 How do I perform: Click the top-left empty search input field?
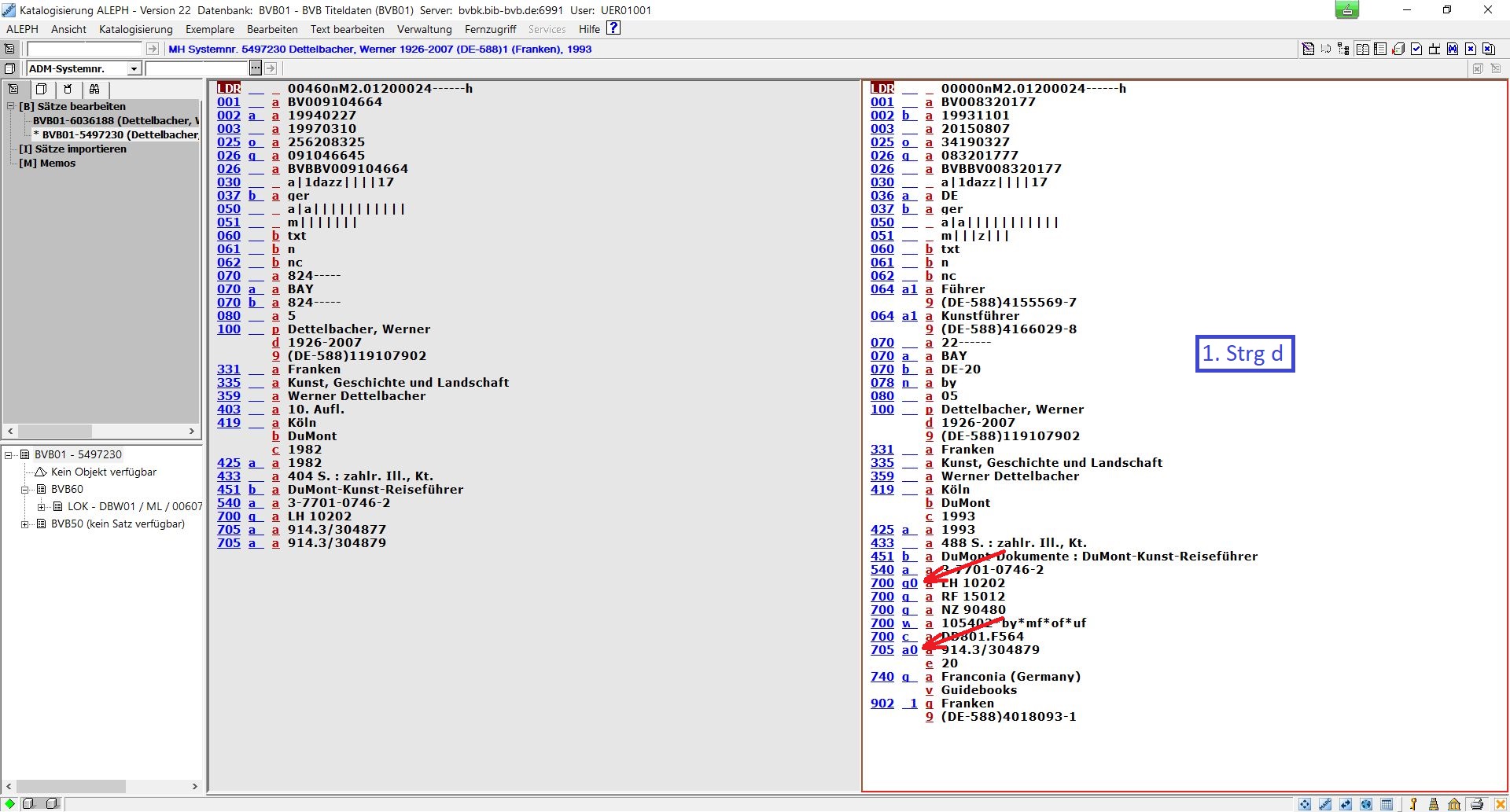[x=84, y=49]
